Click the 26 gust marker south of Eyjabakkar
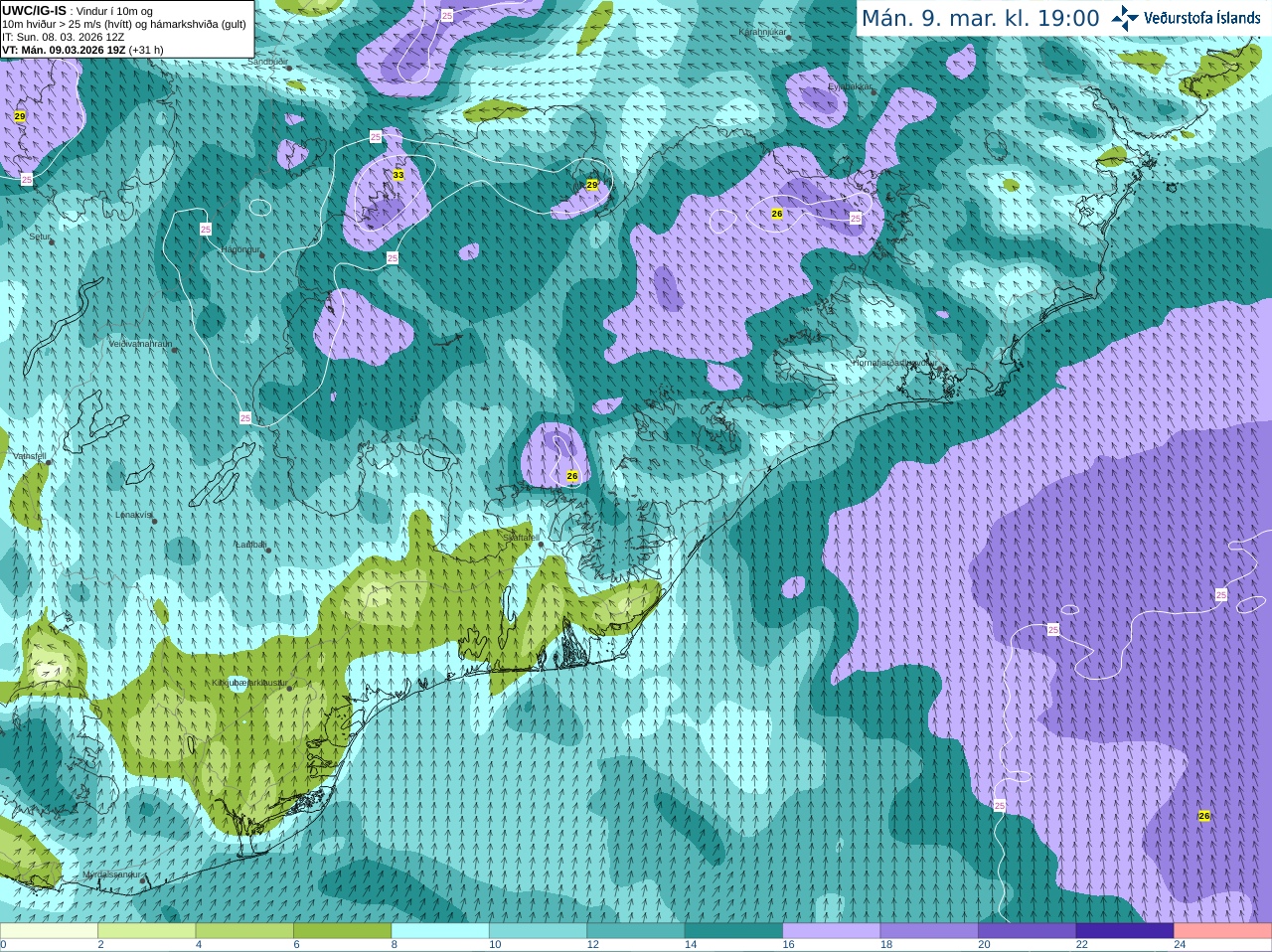The image size is (1272, 952). [x=777, y=214]
